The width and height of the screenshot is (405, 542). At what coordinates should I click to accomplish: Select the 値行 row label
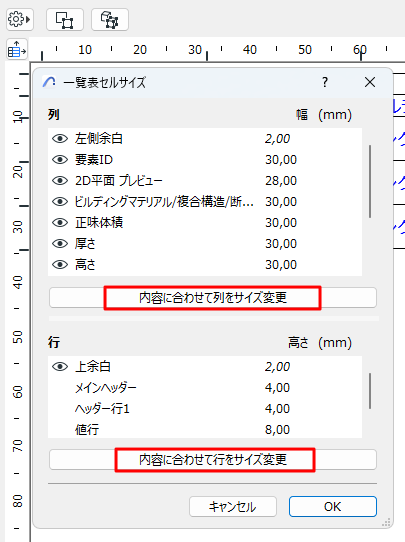87,430
